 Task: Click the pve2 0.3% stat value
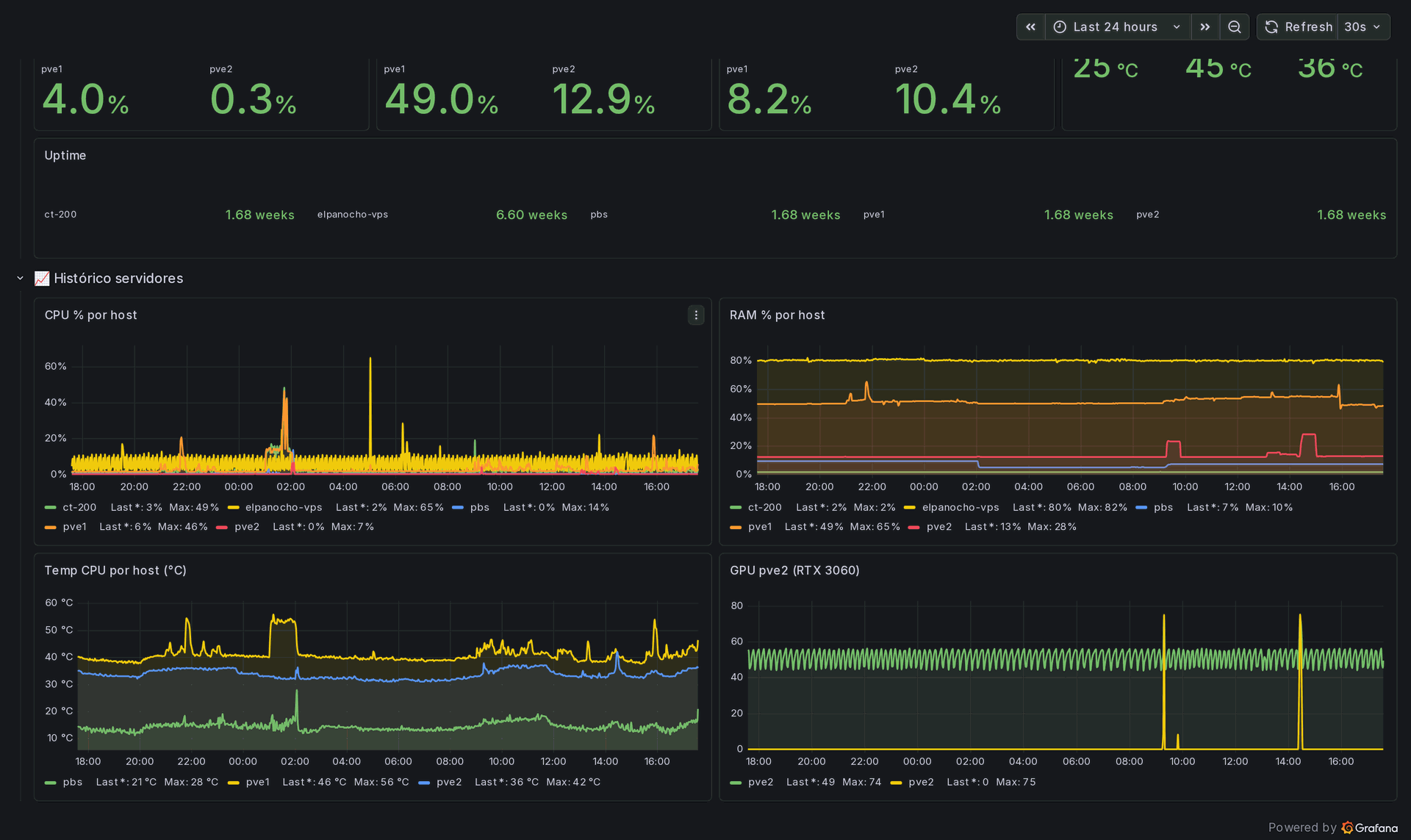click(x=254, y=99)
